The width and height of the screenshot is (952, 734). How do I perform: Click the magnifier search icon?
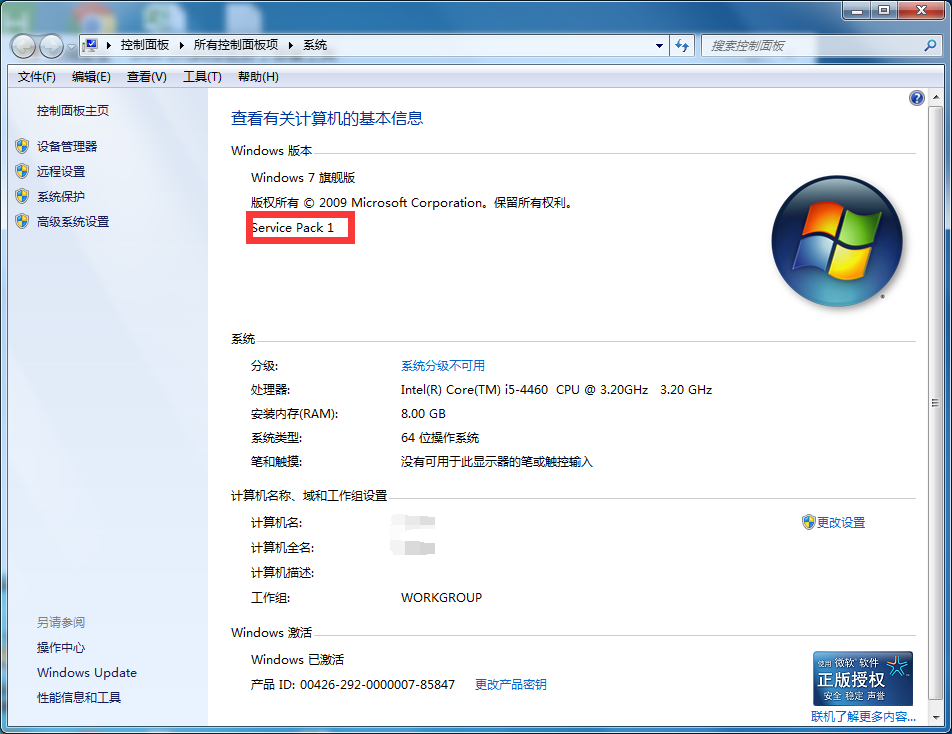point(930,46)
